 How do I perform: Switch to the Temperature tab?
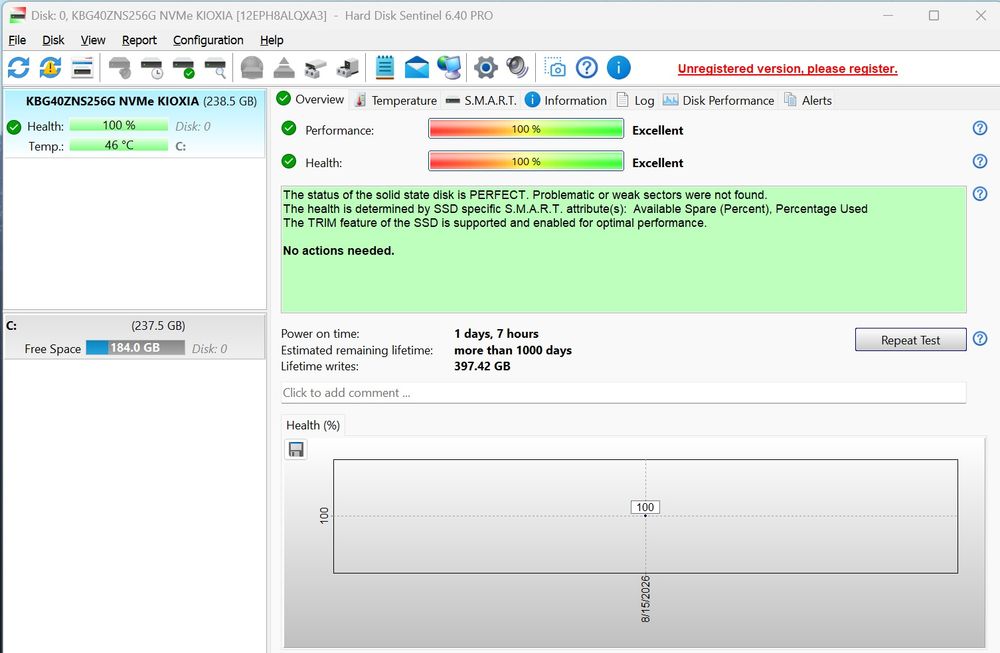point(395,100)
